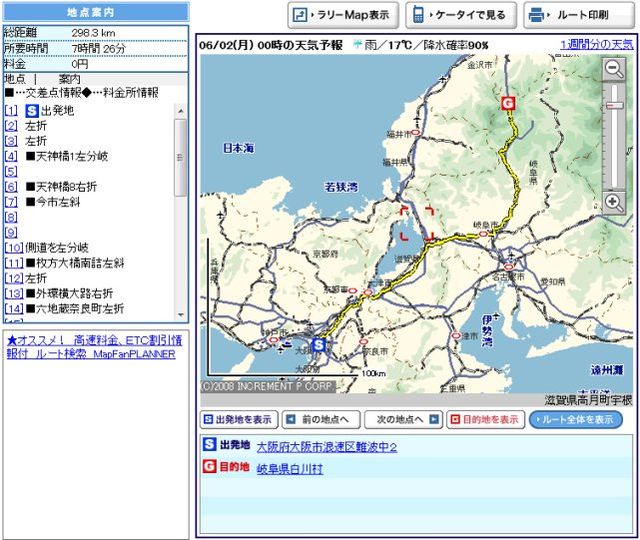Select route point [3] 左折

tap(11, 141)
